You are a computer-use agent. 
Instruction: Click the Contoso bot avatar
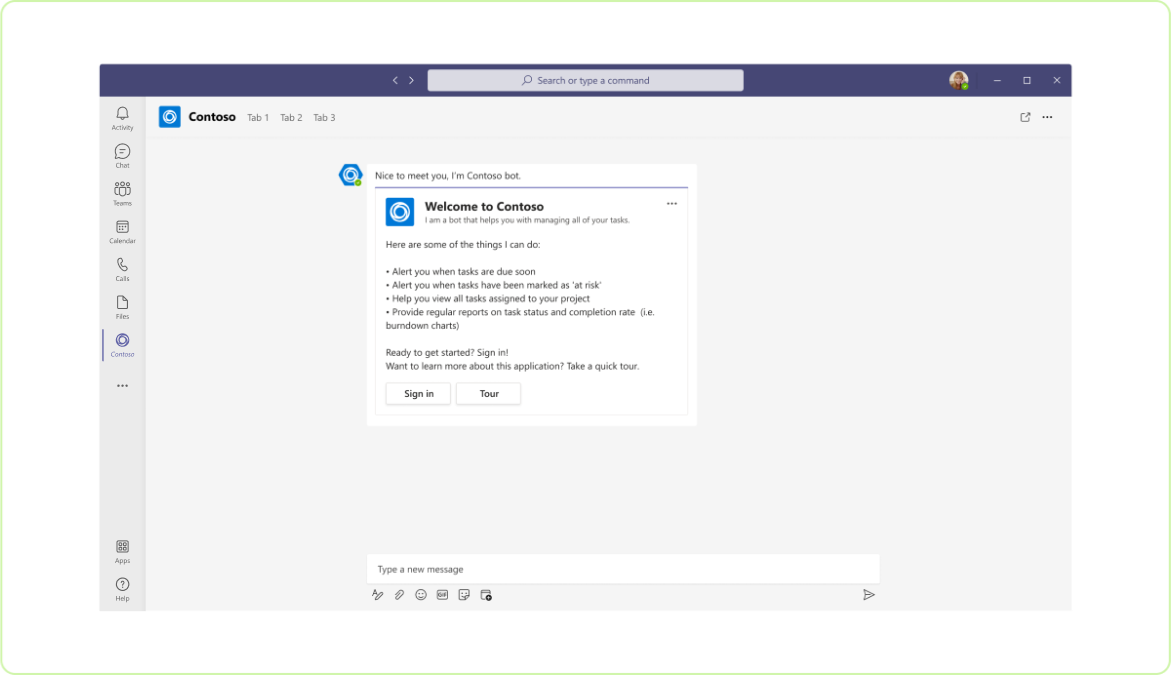point(350,175)
